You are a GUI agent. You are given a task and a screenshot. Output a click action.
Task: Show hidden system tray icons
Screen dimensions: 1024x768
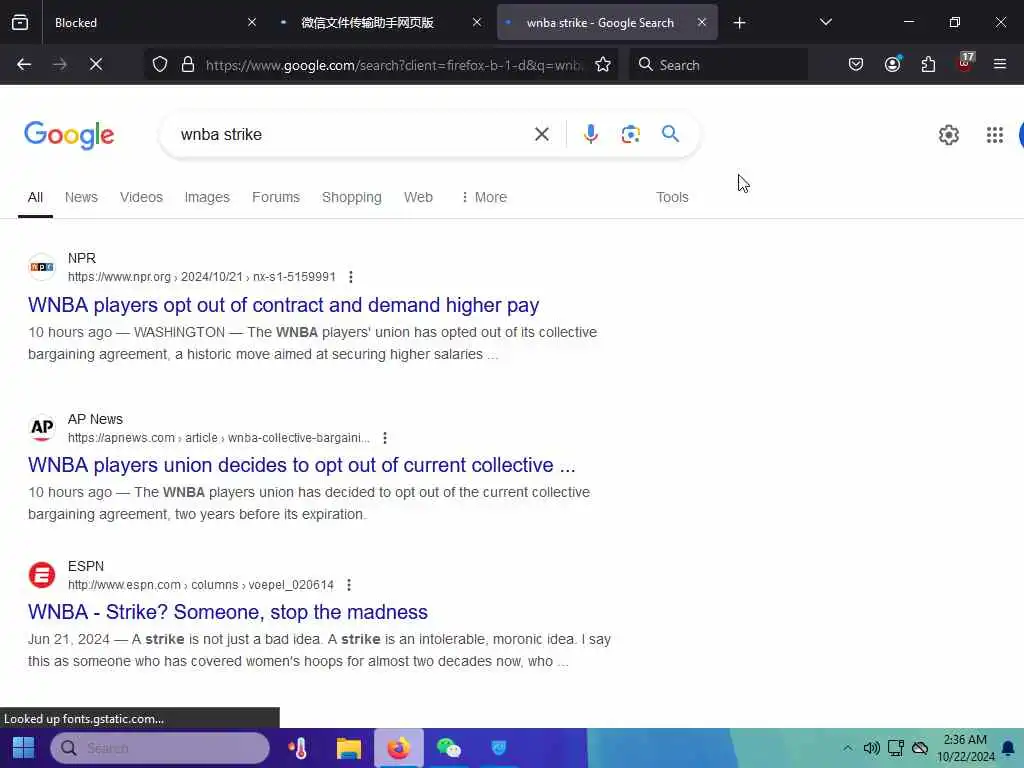847,748
